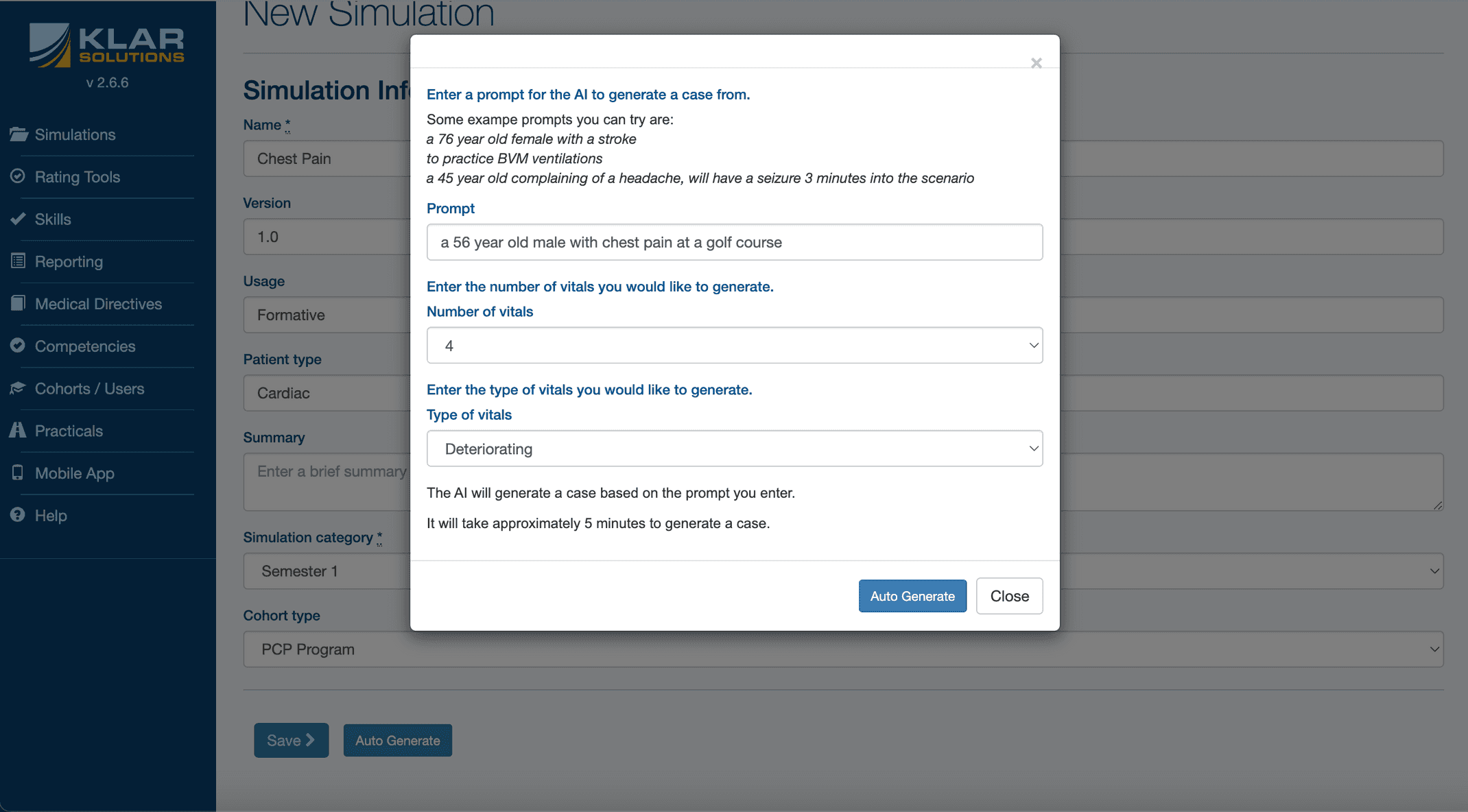Click the Rating Tools check-circle icon
This screenshot has width=1468, height=812.
[x=18, y=176]
